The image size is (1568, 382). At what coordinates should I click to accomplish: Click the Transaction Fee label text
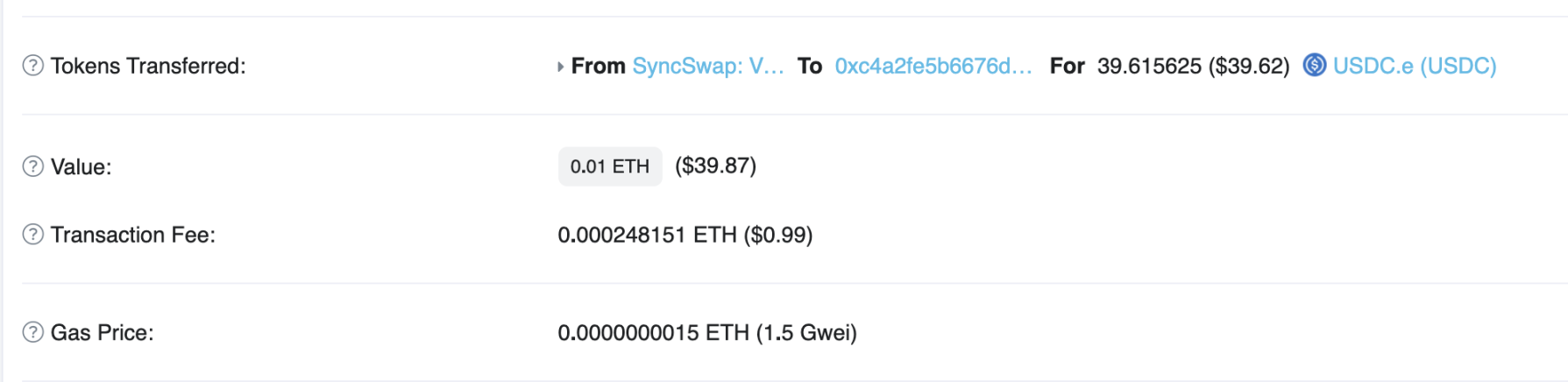coord(133,235)
